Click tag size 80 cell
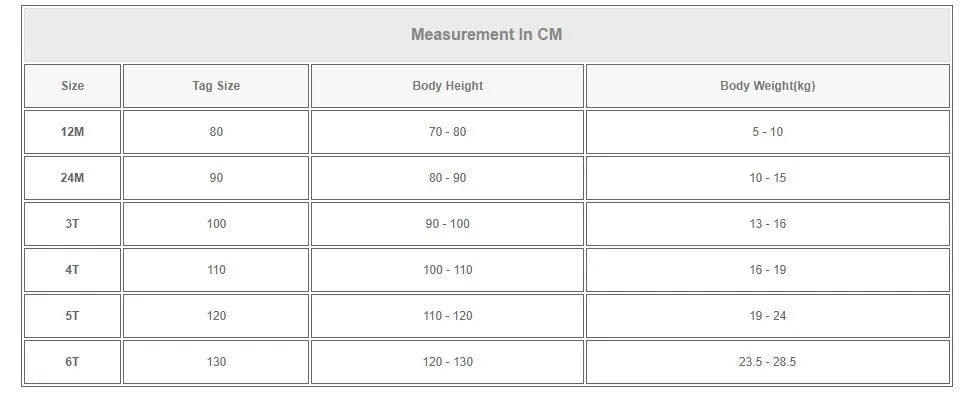The height and width of the screenshot is (402, 969). click(216, 132)
